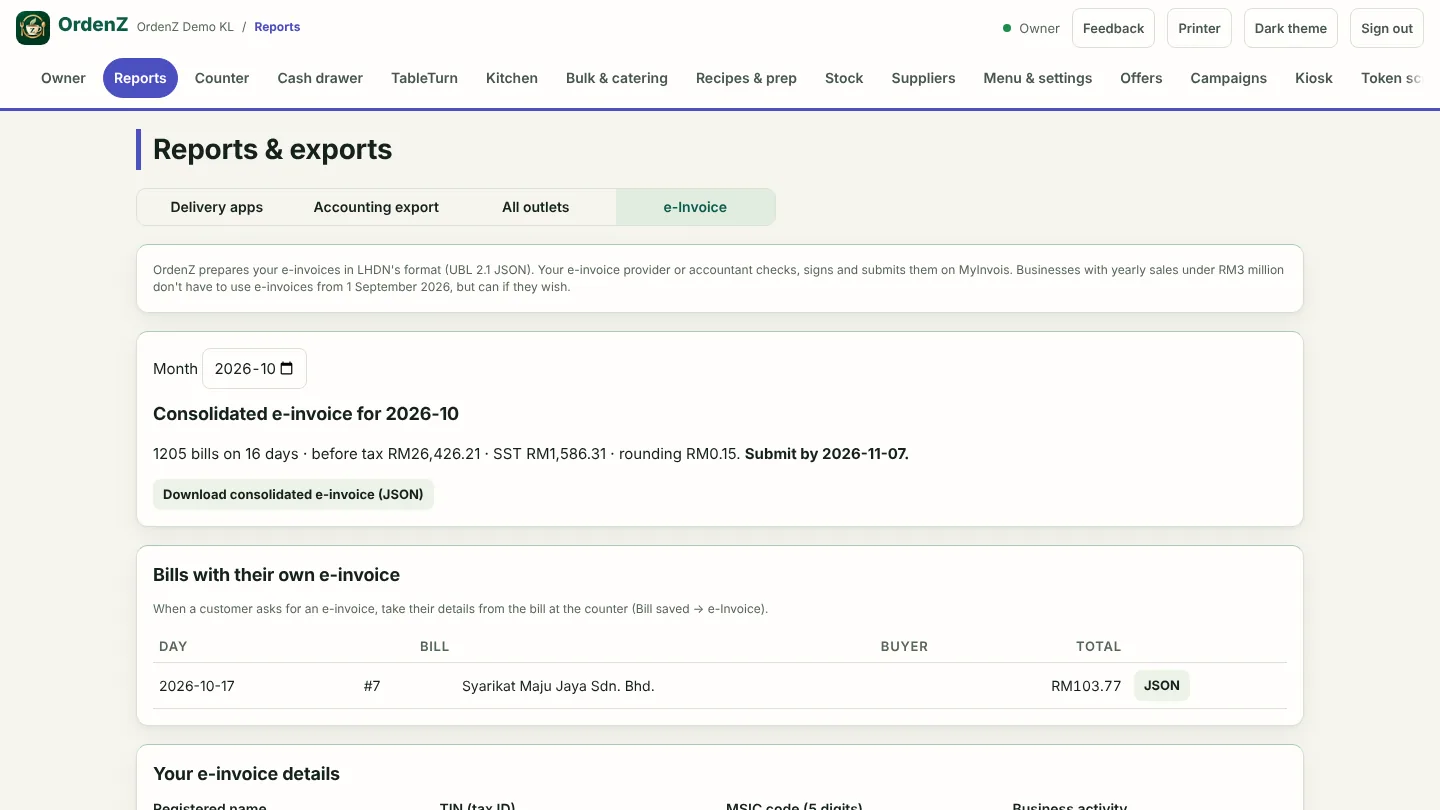Go to the Counter section
This screenshot has height=810, width=1440.
tap(222, 78)
